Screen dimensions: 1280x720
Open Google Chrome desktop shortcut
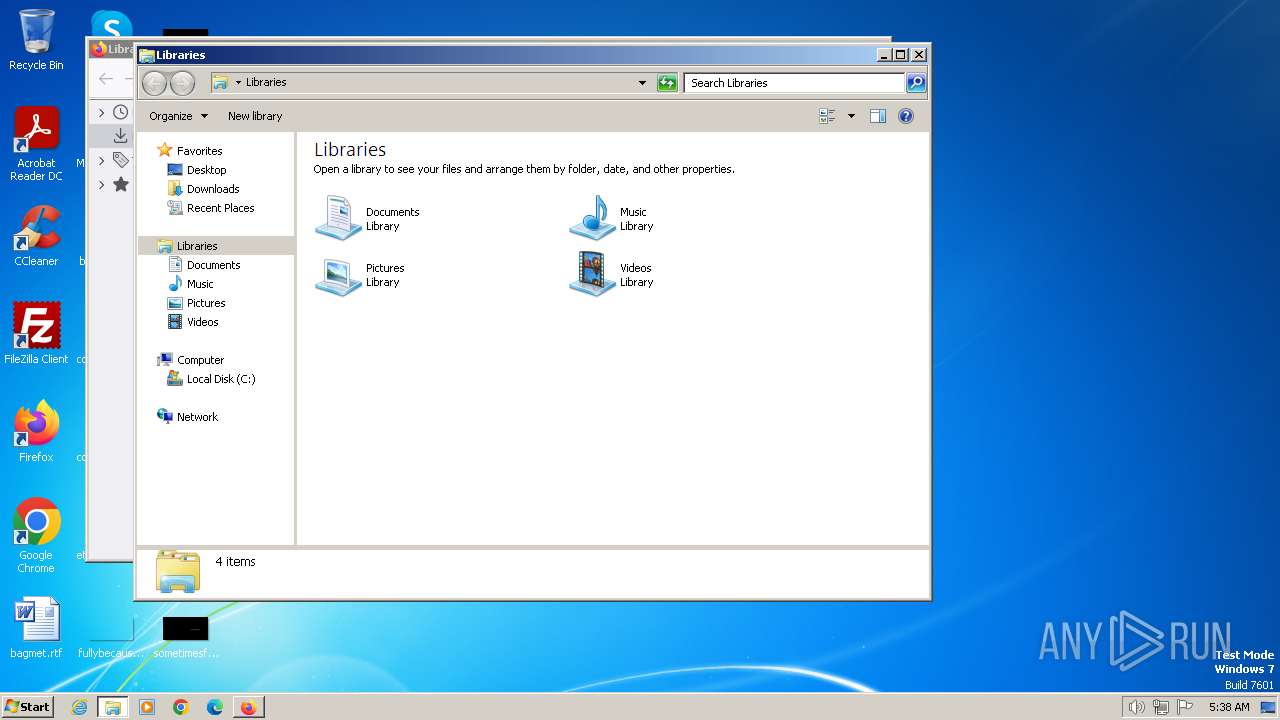click(36, 535)
